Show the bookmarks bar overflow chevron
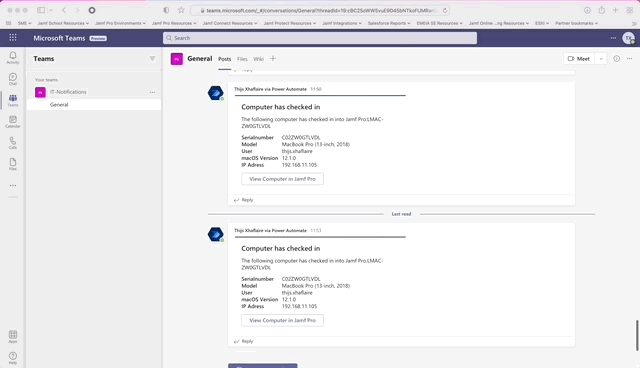 tap(633, 24)
